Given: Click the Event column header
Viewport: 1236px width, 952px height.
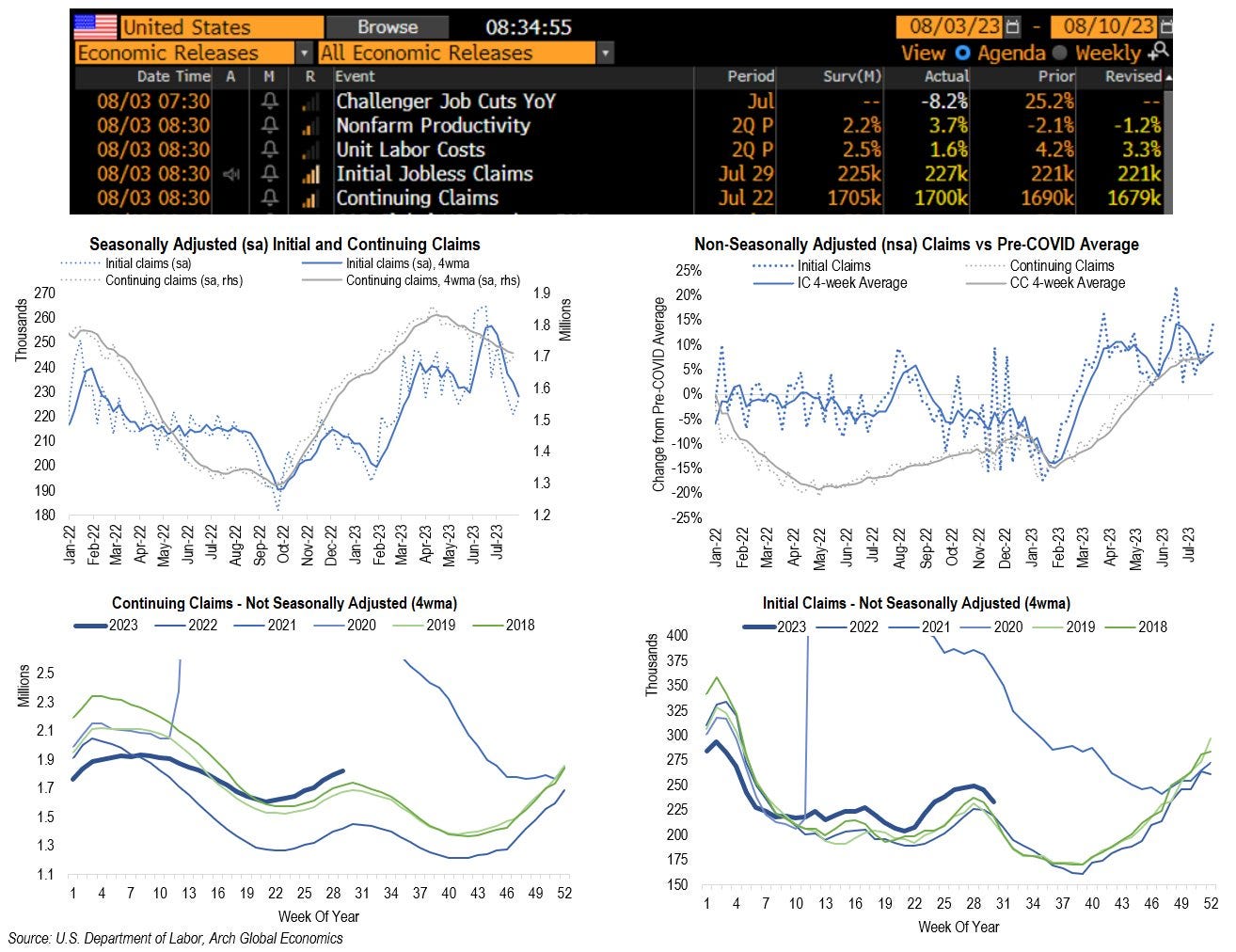Looking at the screenshot, I should tap(355, 77).
